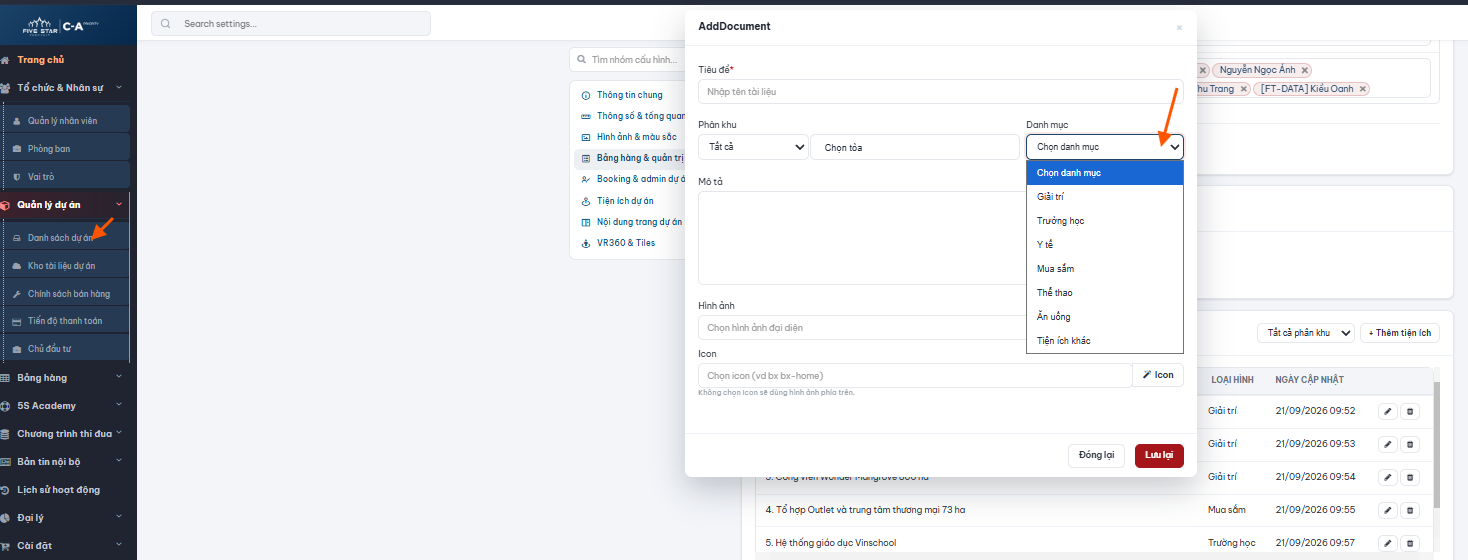Delete the row dated 21/09/2026 09:52
This screenshot has height=560, width=1468.
1410,410
